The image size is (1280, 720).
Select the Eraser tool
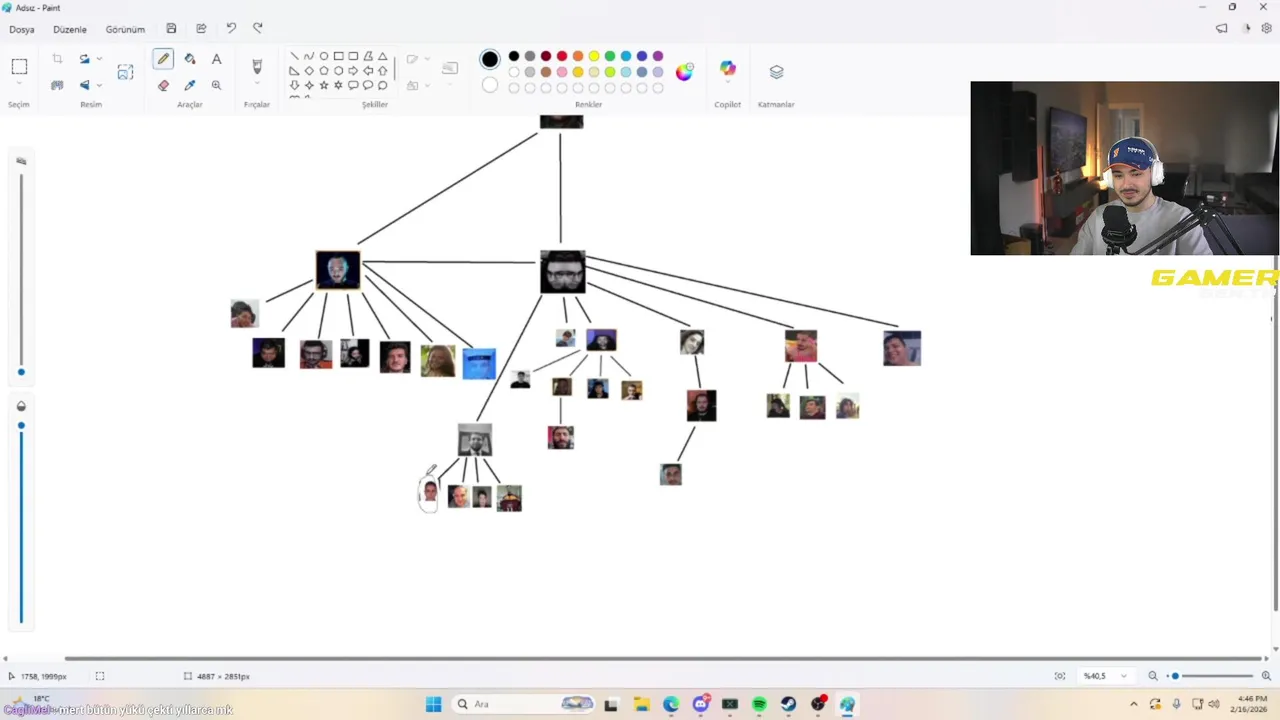[163, 85]
